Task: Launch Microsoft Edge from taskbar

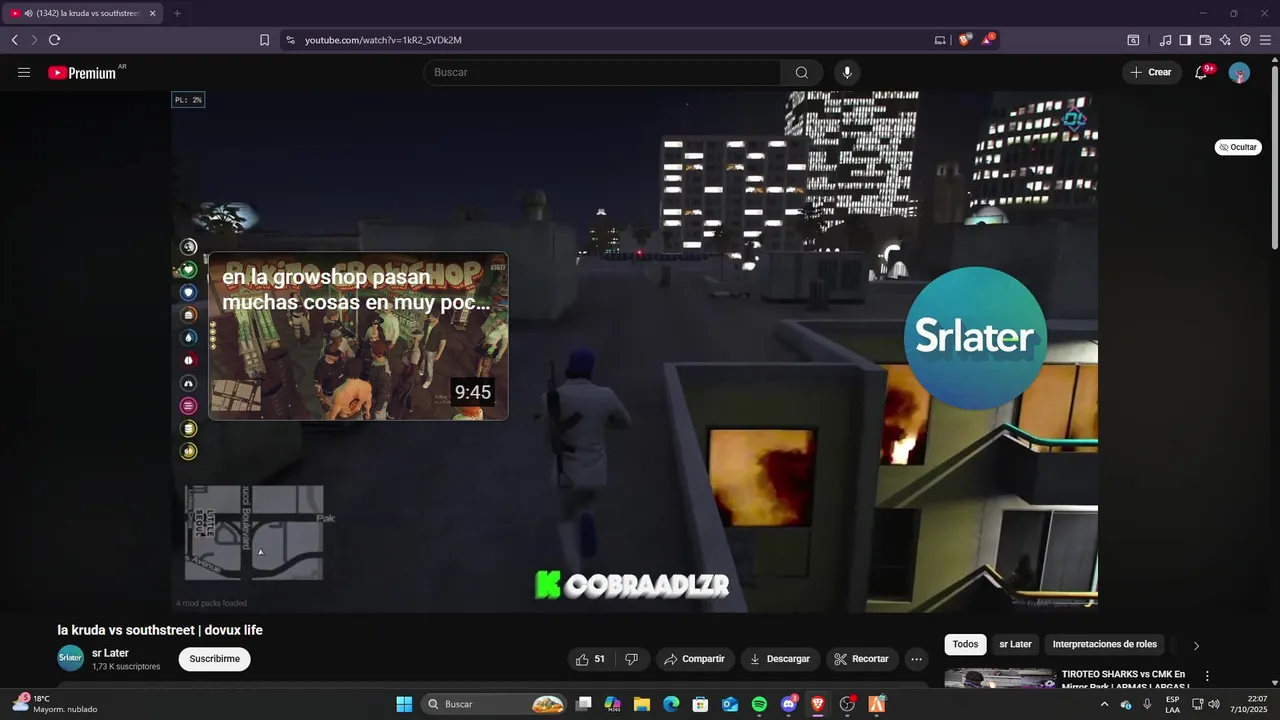Action: pos(671,704)
